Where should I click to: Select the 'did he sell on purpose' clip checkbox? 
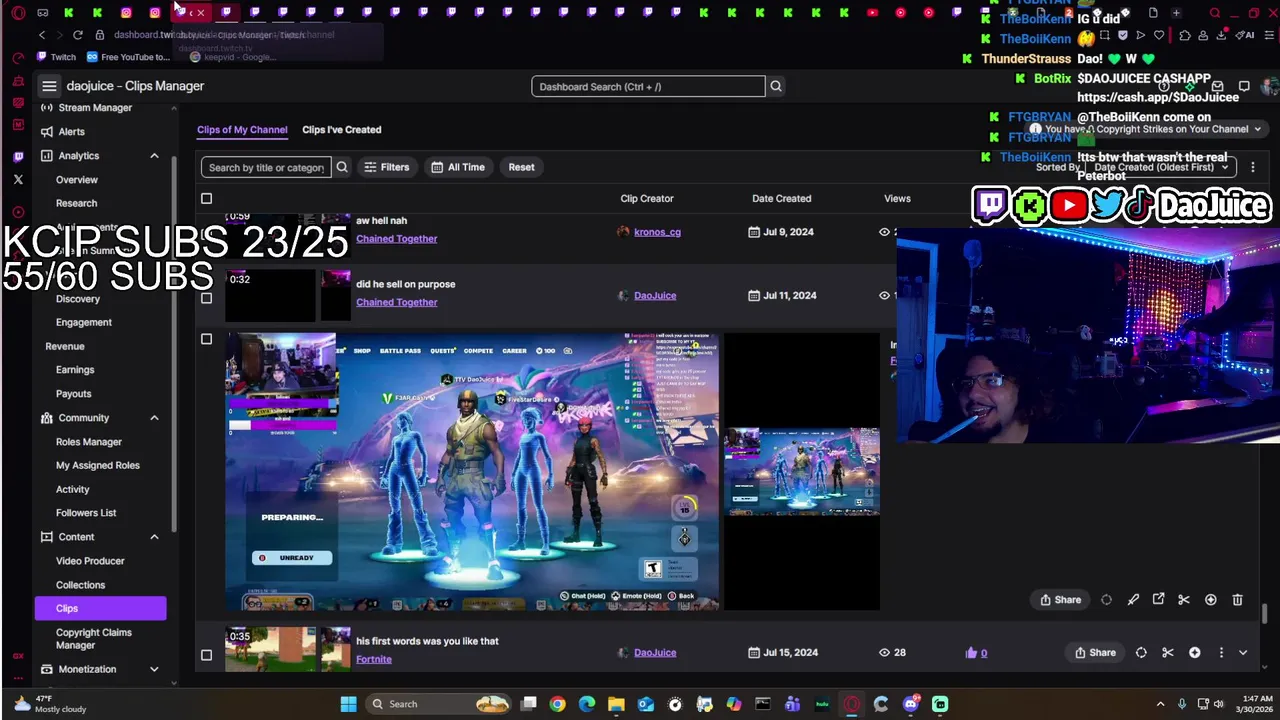[x=206, y=298]
